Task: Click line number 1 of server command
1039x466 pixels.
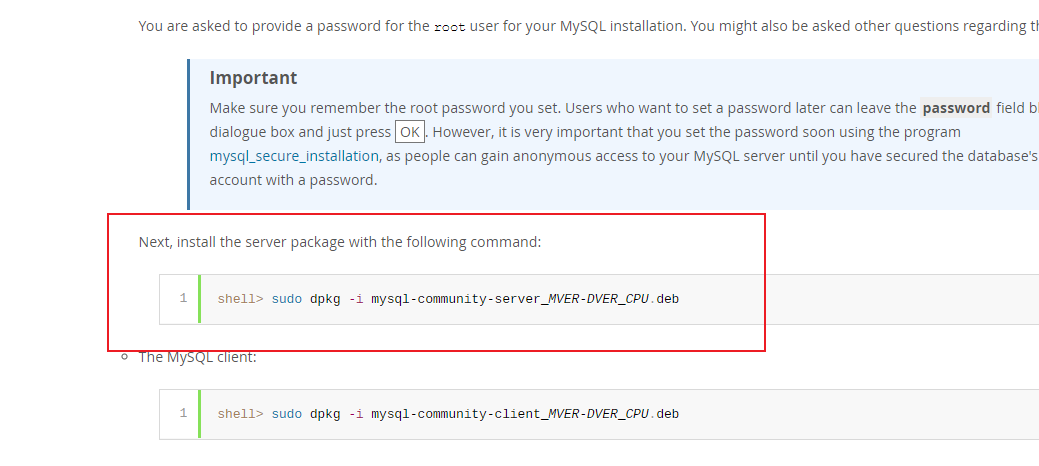Action: point(183,298)
